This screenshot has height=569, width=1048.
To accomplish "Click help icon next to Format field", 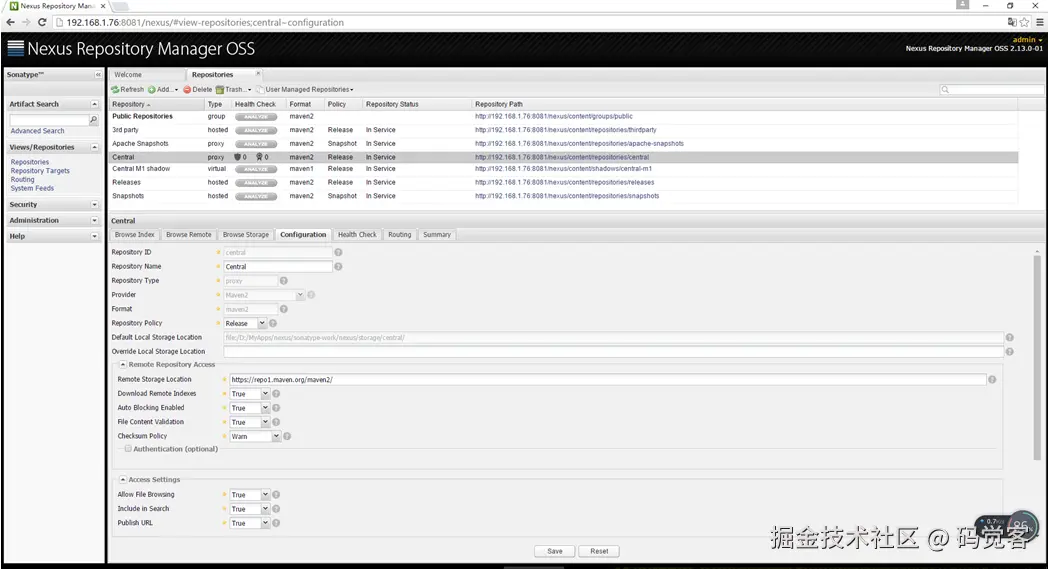I will pyautogui.click(x=283, y=309).
